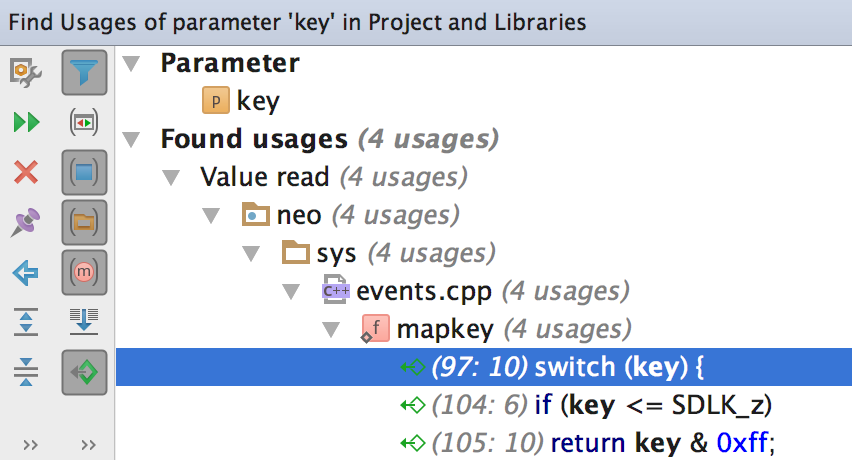Close the usages tab with red X
The image size is (852, 460).
pos(26,172)
